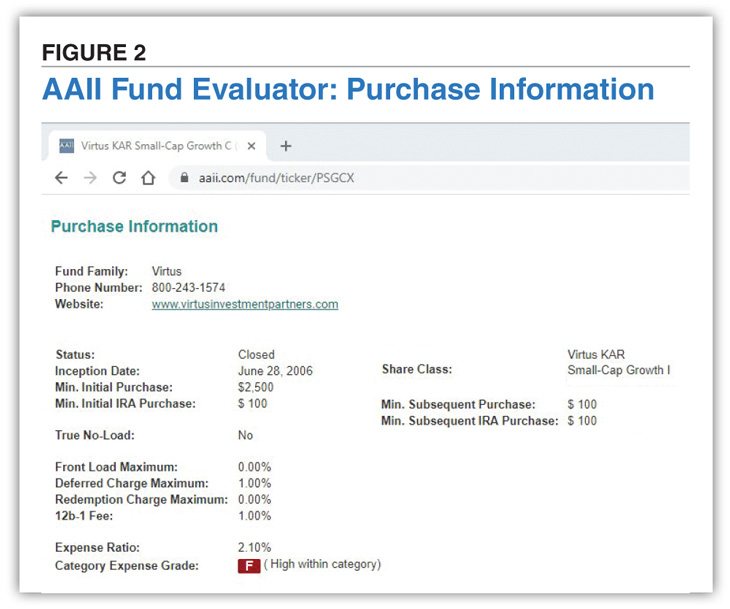Click the Redemption Charge Maximum label

click(x=142, y=500)
